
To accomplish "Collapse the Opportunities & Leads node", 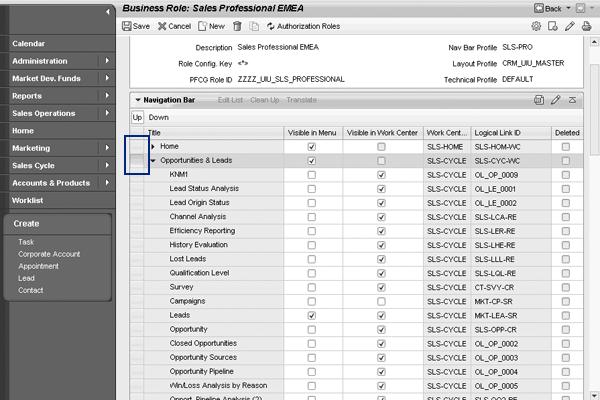I will point(153,160).
